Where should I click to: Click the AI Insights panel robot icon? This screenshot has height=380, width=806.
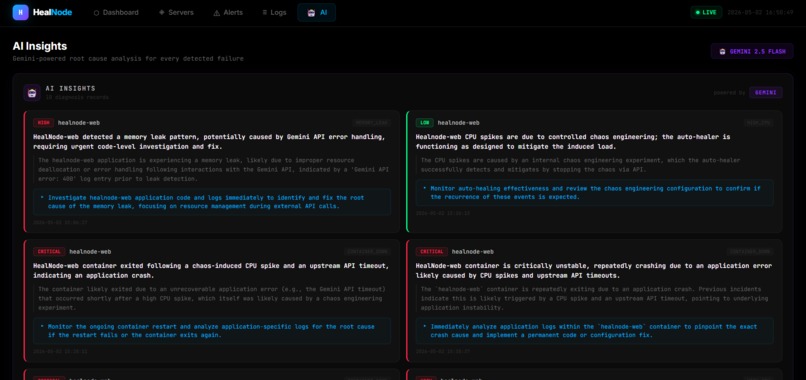click(x=32, y=93)
